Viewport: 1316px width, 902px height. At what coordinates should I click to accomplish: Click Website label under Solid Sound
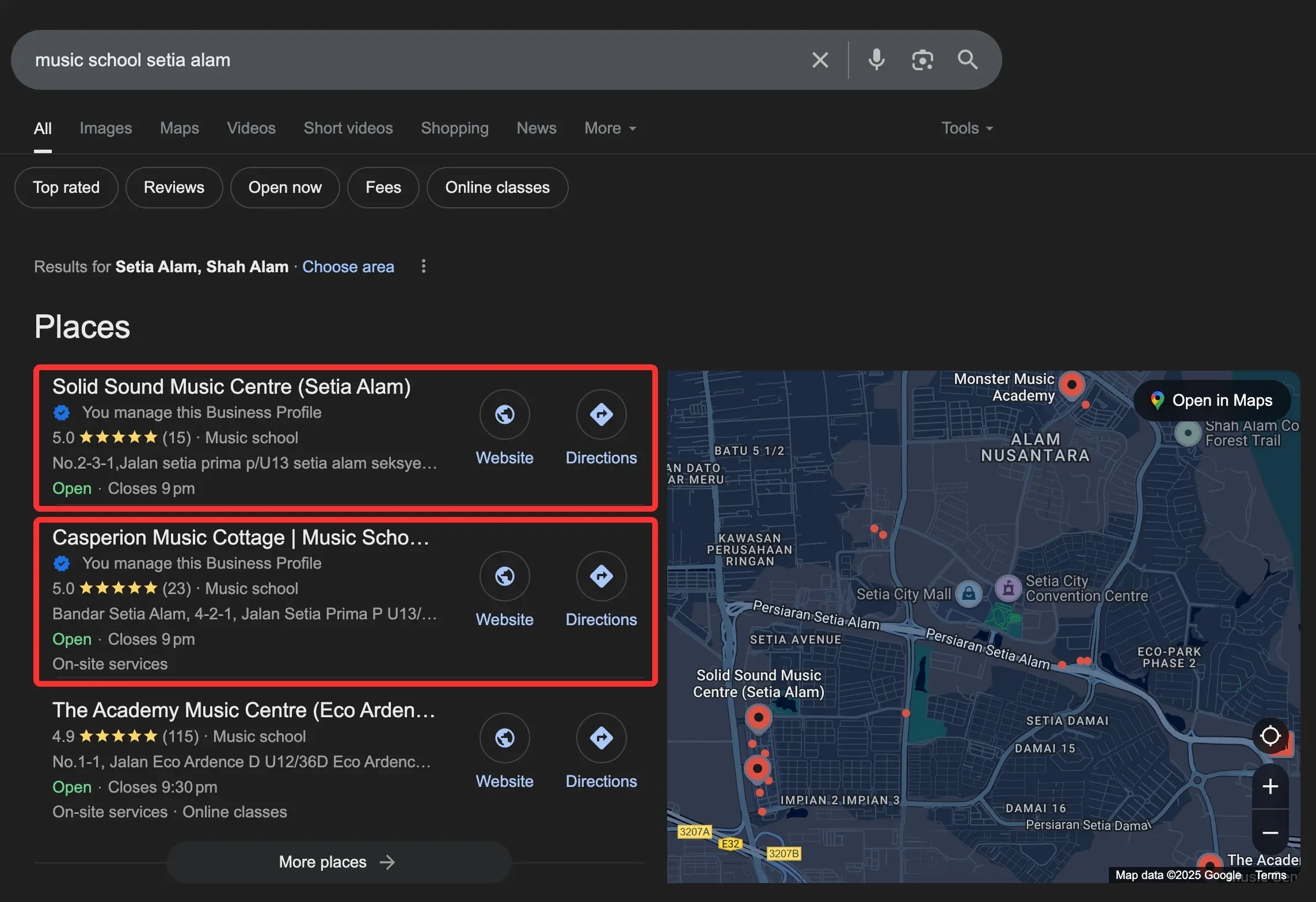(505, 458)
